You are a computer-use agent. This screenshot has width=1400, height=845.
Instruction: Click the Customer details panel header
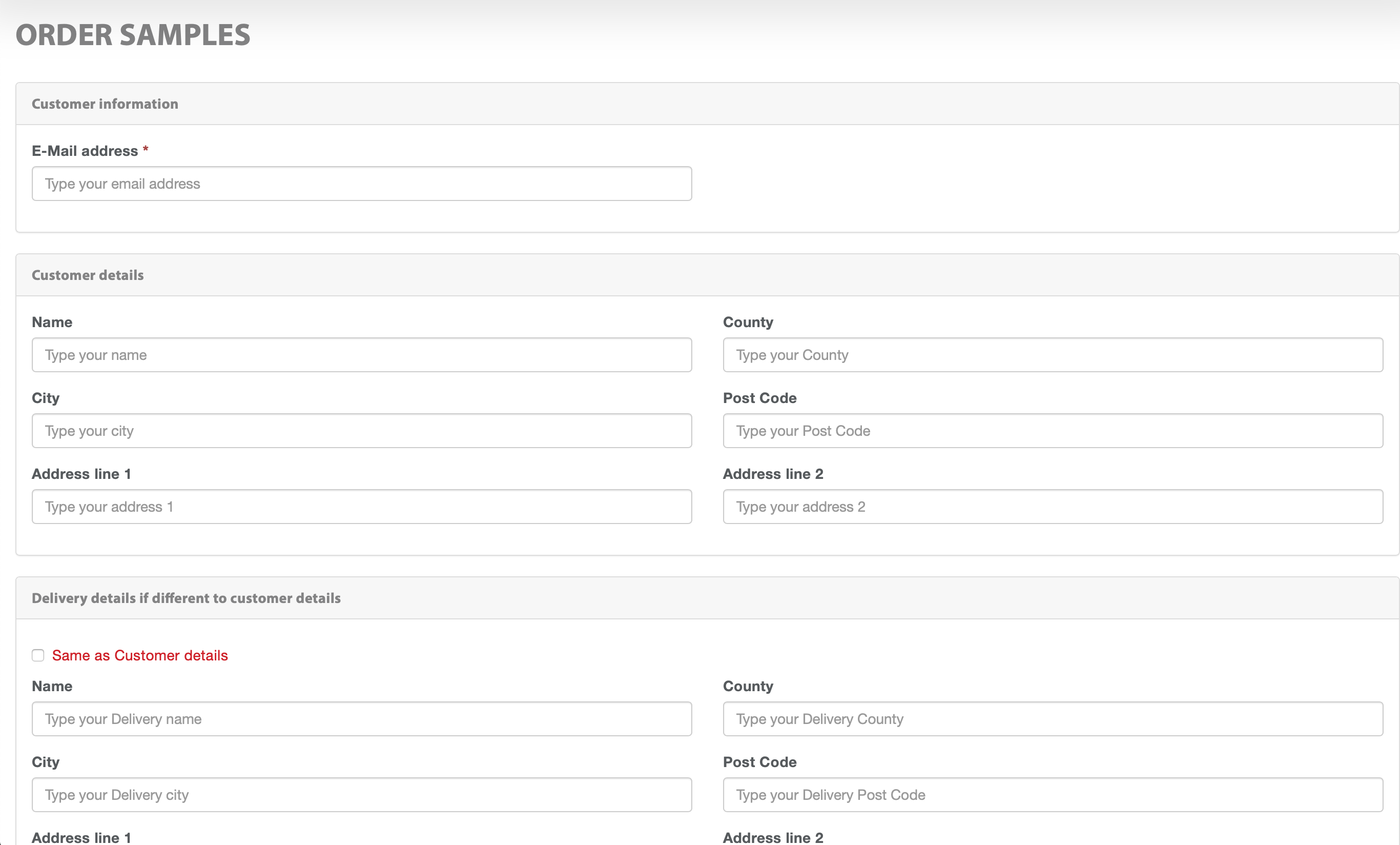tap(88, 275)
